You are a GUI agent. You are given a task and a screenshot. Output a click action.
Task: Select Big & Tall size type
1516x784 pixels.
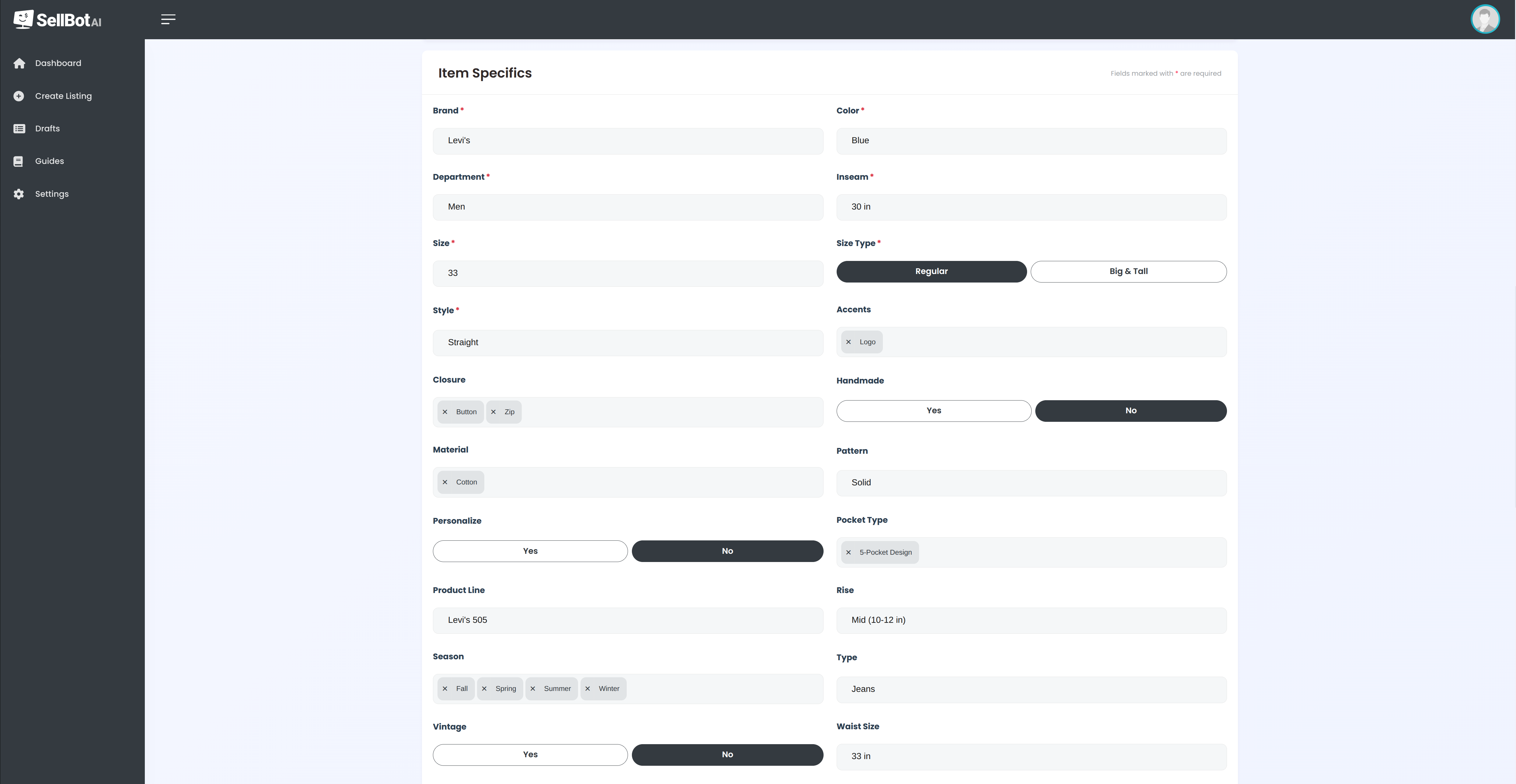1128,272
